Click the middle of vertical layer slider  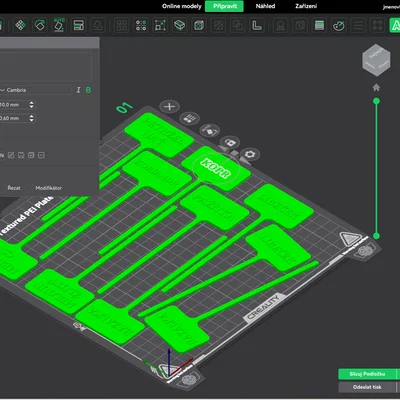pos(376,168)
